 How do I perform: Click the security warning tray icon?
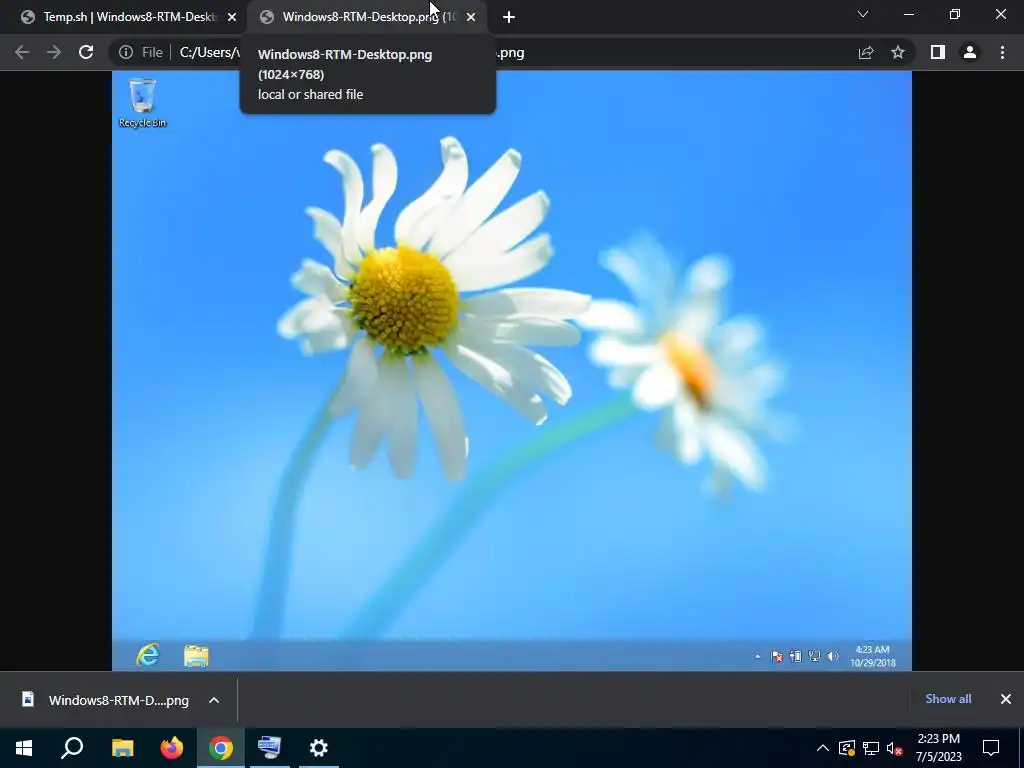(x=847, y=748)
